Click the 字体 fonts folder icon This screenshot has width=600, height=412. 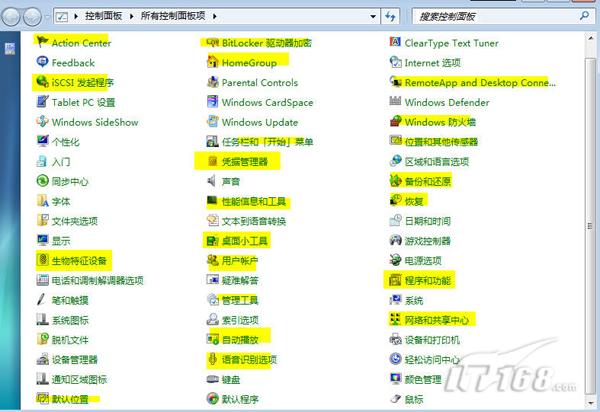coord(42,200)
